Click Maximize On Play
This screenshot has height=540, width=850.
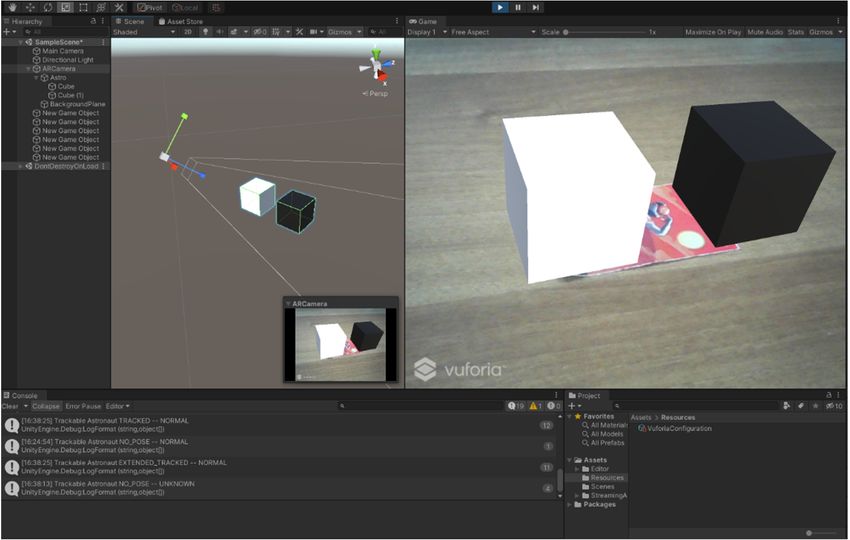pos(712,32)
